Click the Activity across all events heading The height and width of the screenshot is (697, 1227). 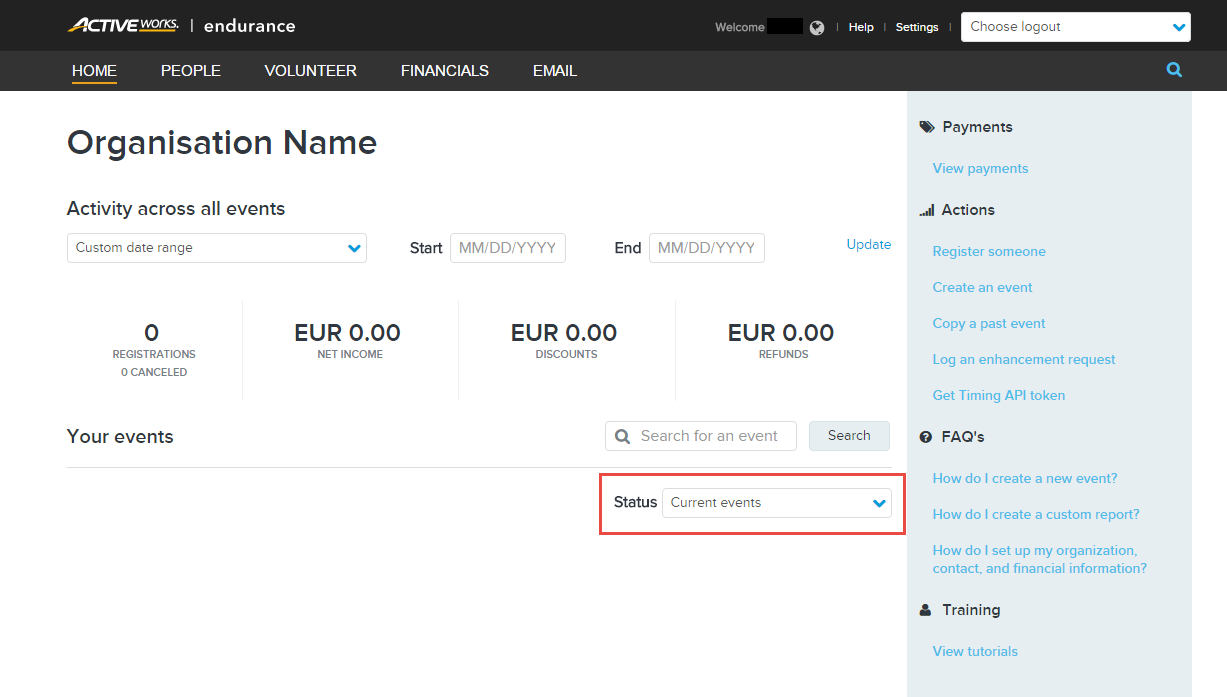[x=176, y=209]
